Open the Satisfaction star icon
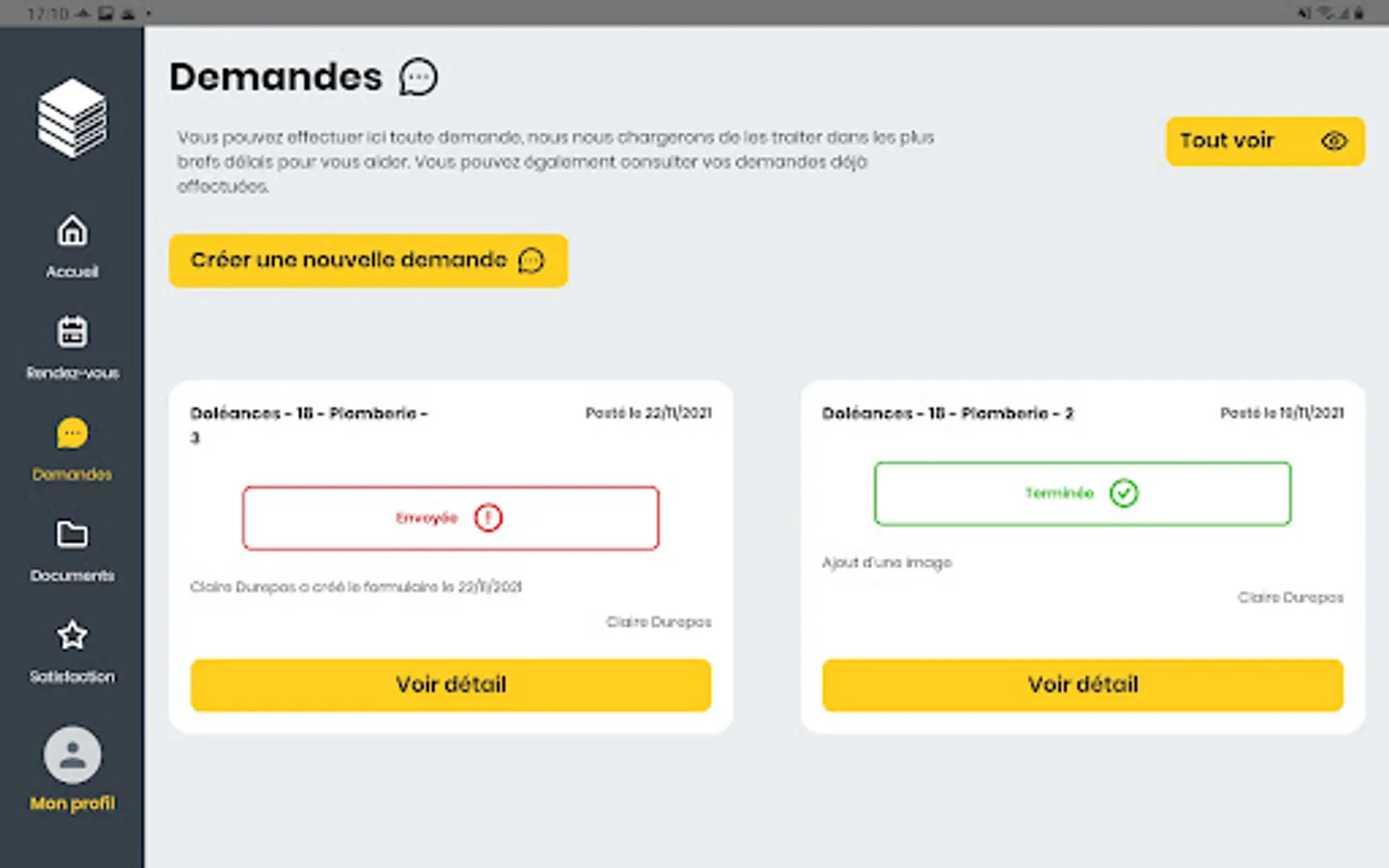Viewport: 1389px width, 868px height. coord(72,636)
